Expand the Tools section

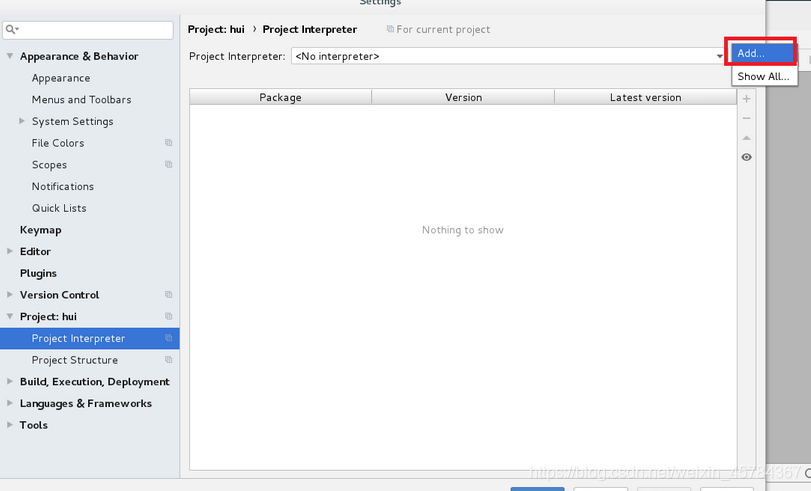(x=10, y=425)
